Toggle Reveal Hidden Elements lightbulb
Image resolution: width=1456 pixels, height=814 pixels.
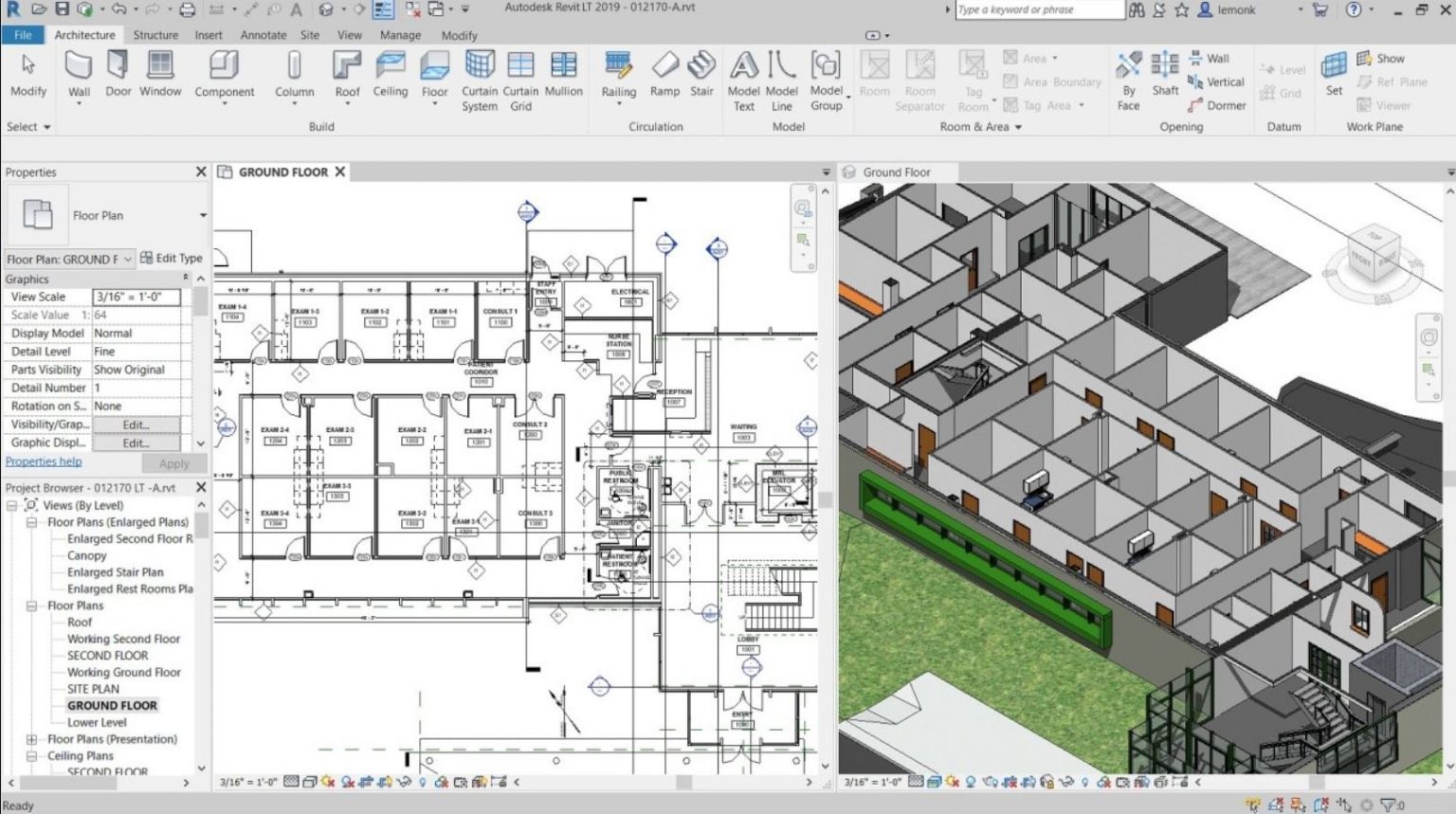pos(422,783)
